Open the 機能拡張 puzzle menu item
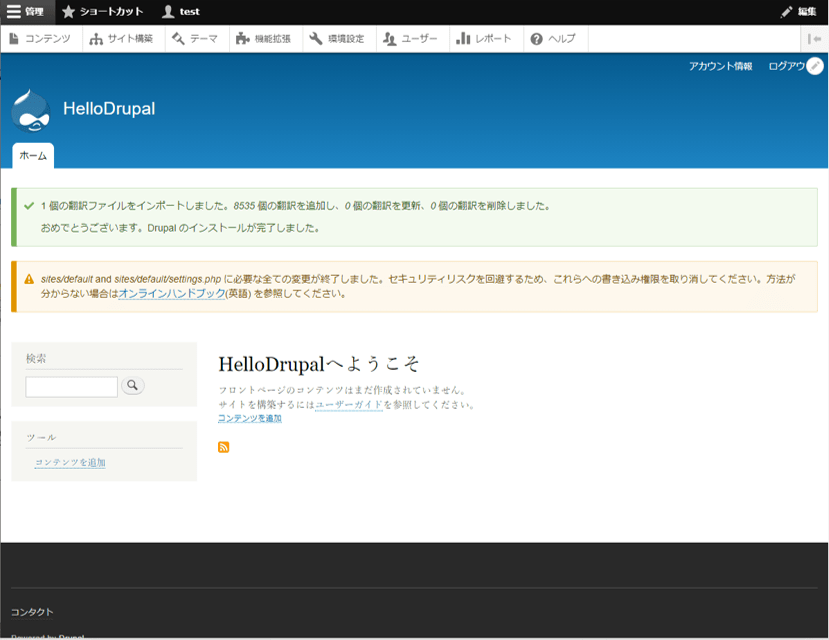Screen dimensions: 829x640 (x=263, y=39)
